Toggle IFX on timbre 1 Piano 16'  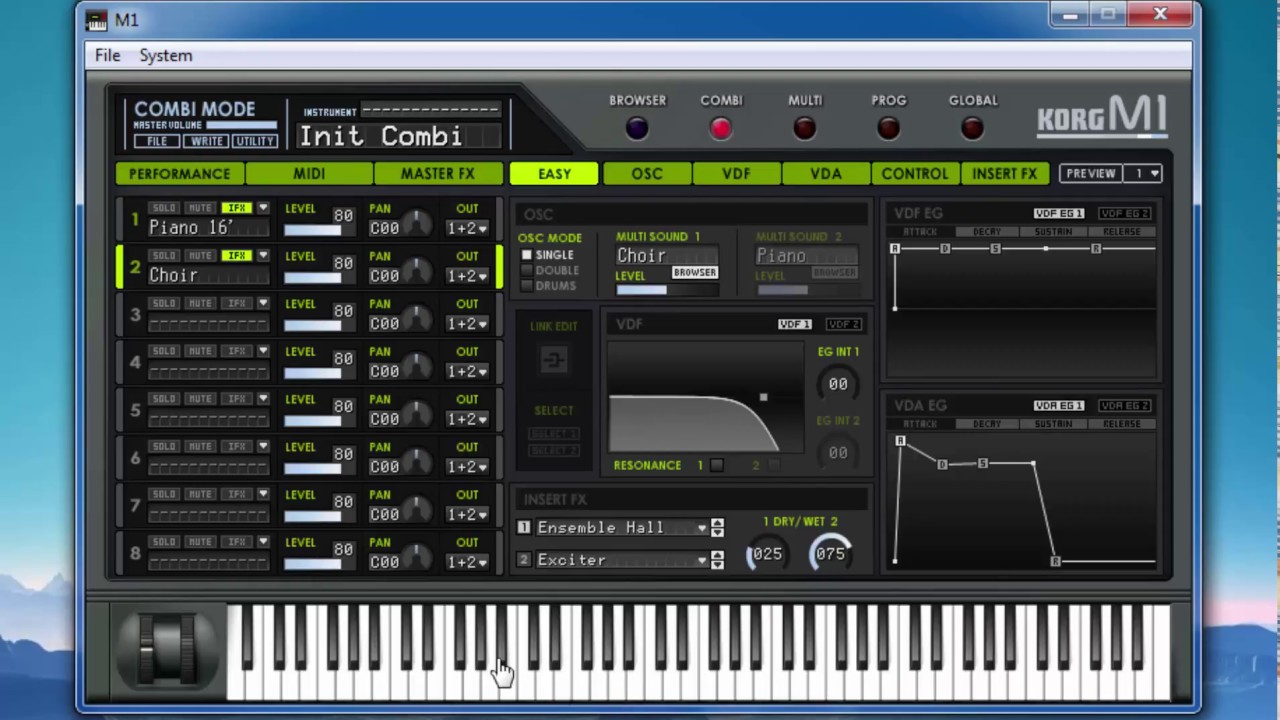236,208
